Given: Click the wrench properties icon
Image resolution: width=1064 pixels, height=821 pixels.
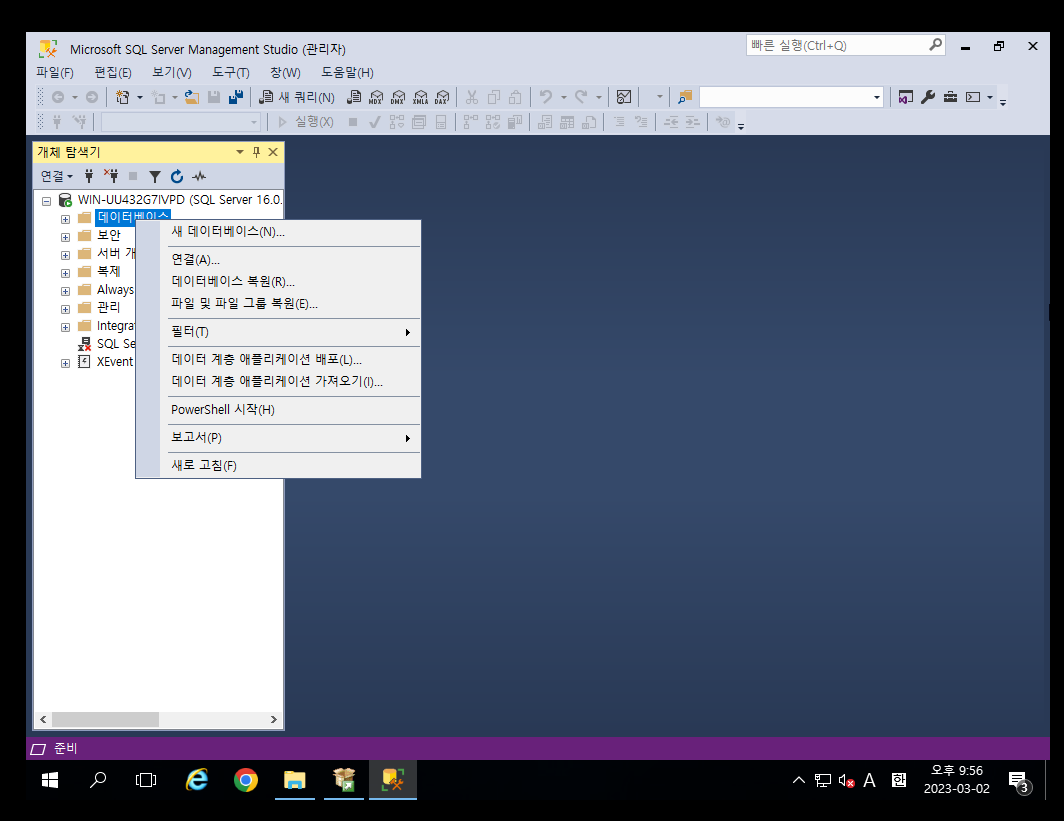Looking at the screenshot, I should tap(928, 97).
